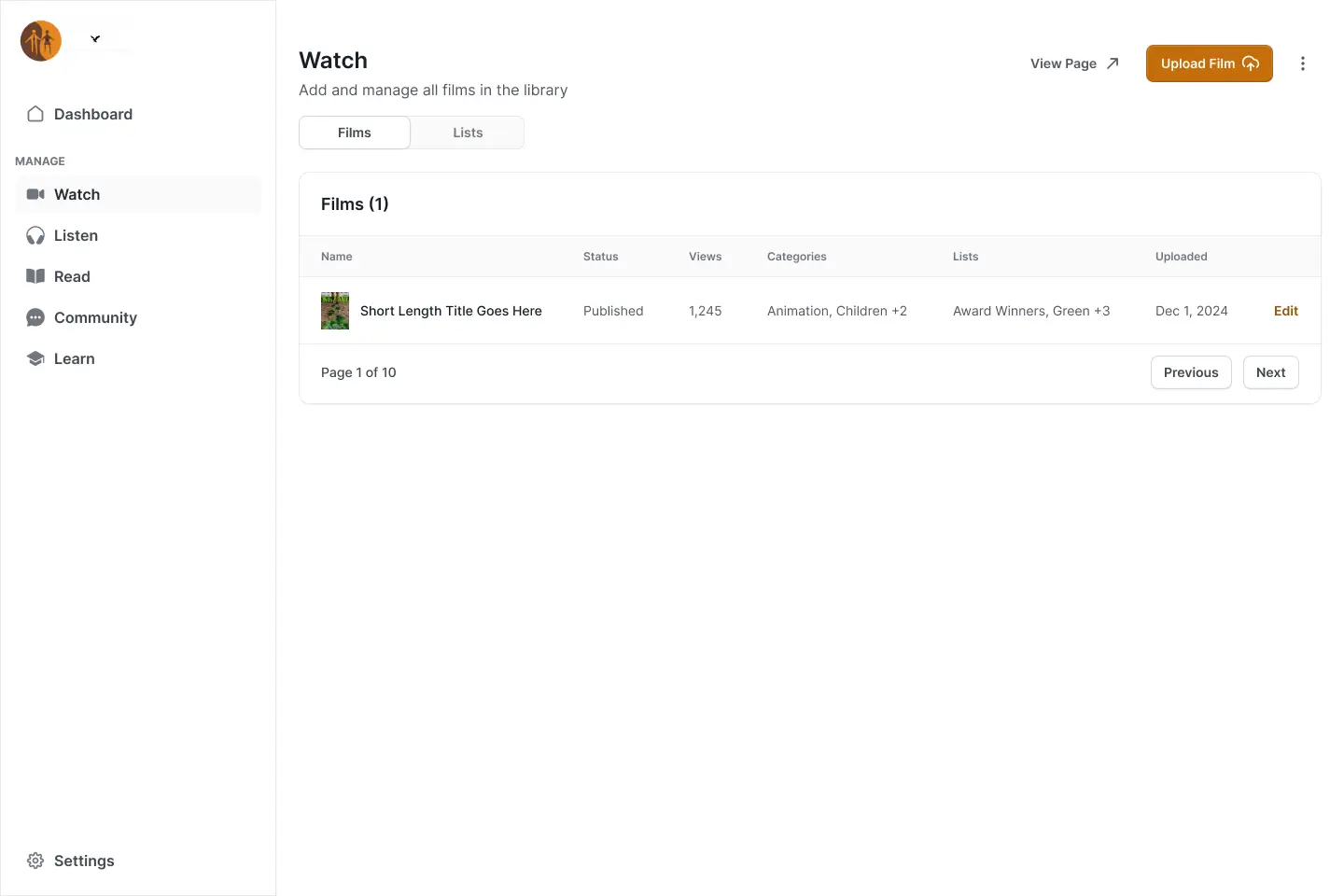
Task: Click the film thumbnail image
Action: (335, 311)
